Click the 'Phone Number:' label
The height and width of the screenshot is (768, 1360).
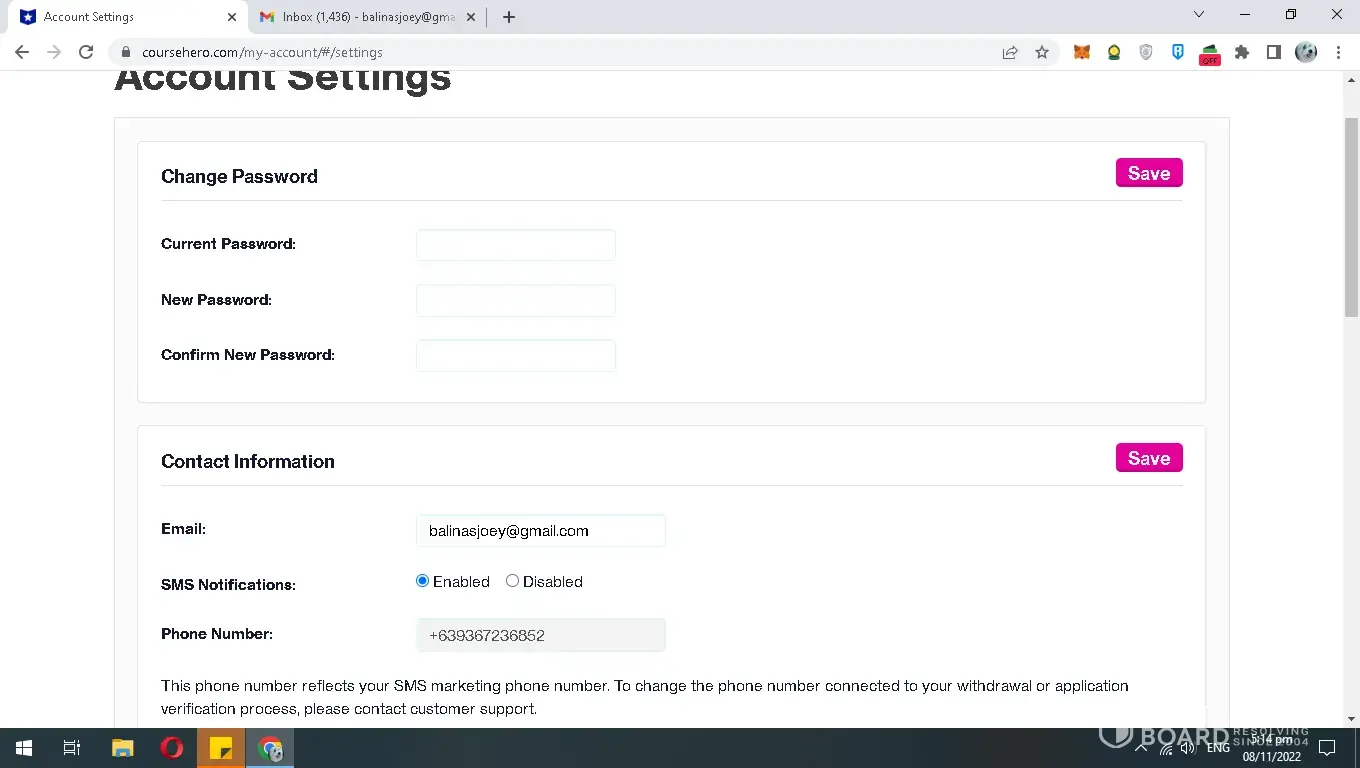point(217,634)
